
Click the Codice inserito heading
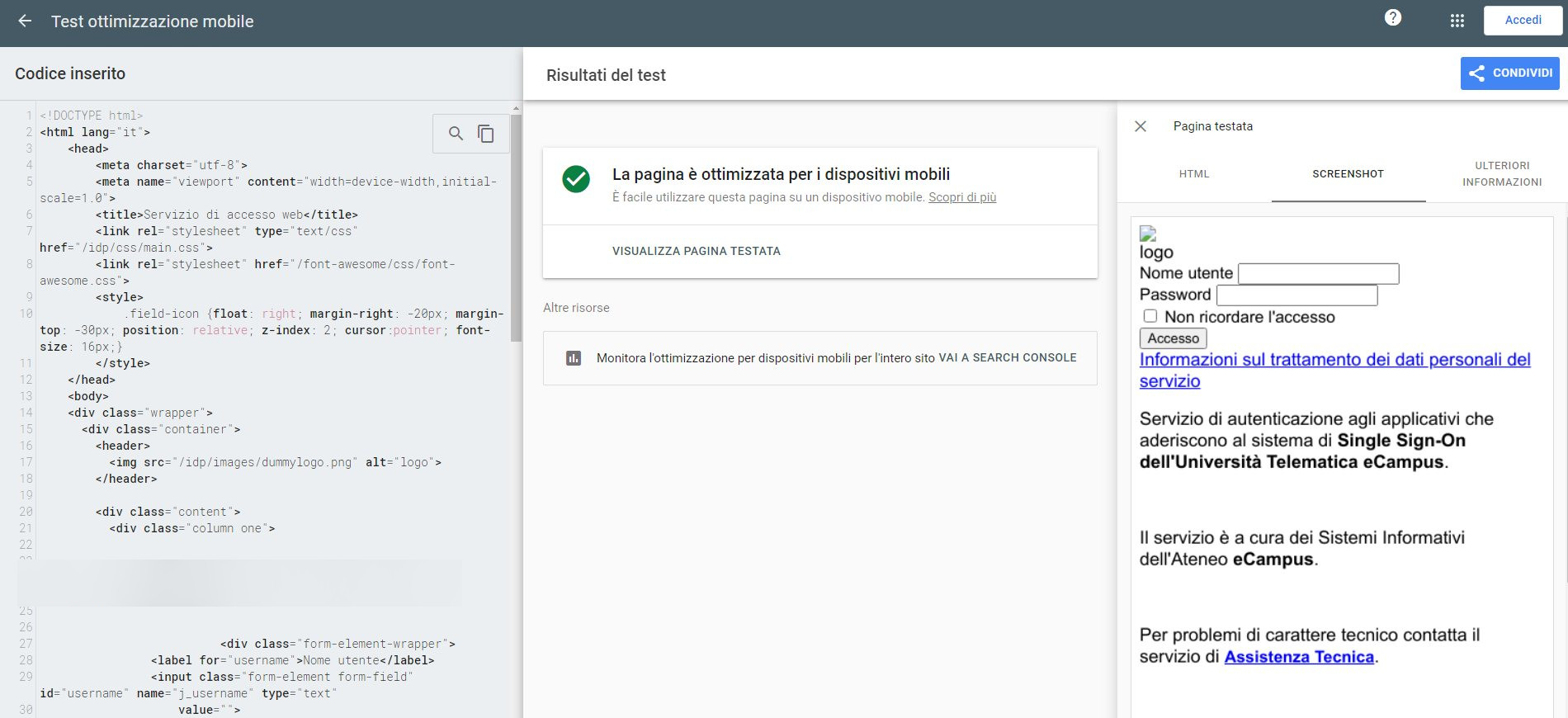[70, 73]
